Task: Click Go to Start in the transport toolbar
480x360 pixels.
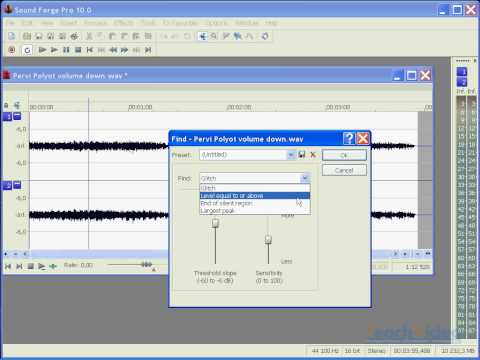Action: (x=89, y=50)
